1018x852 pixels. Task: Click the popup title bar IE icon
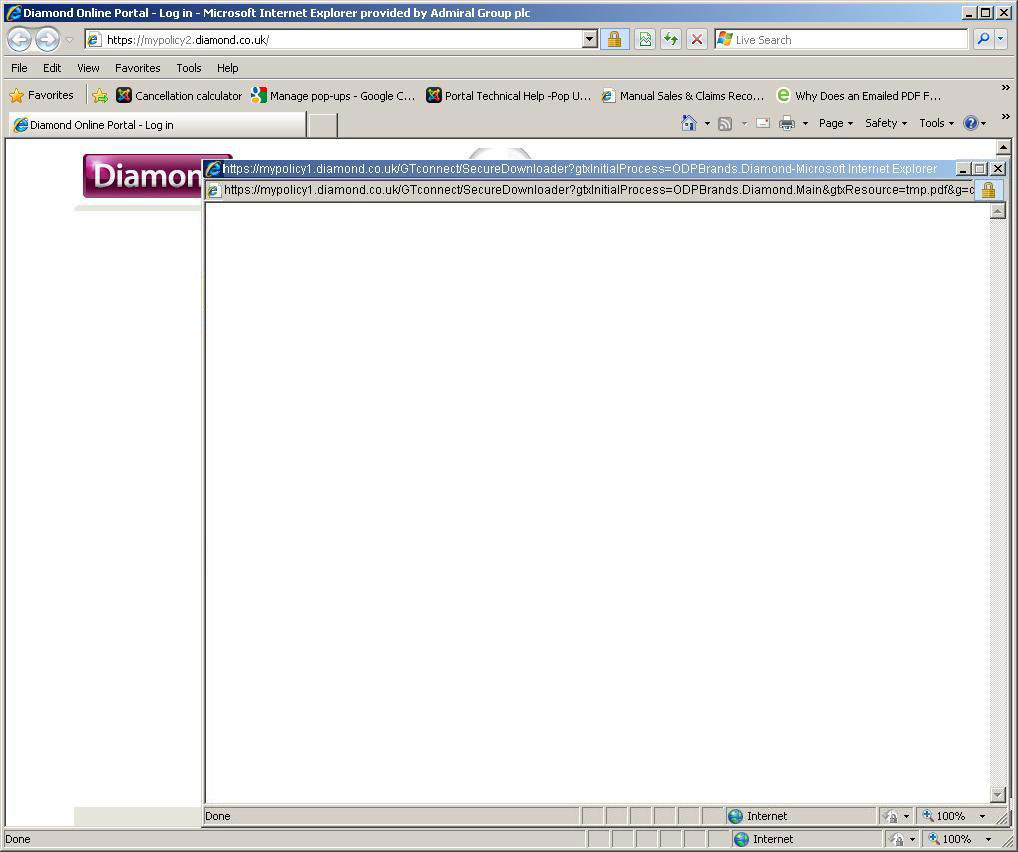[x=214, y=169]
